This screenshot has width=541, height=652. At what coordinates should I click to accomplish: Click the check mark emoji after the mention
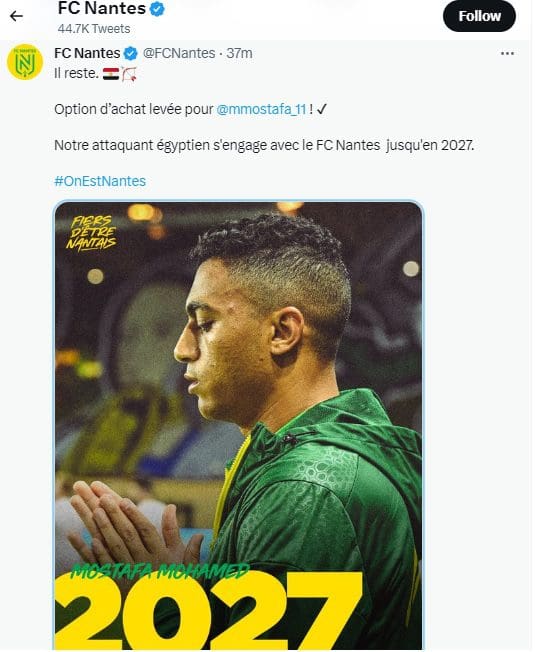(322, 109)
